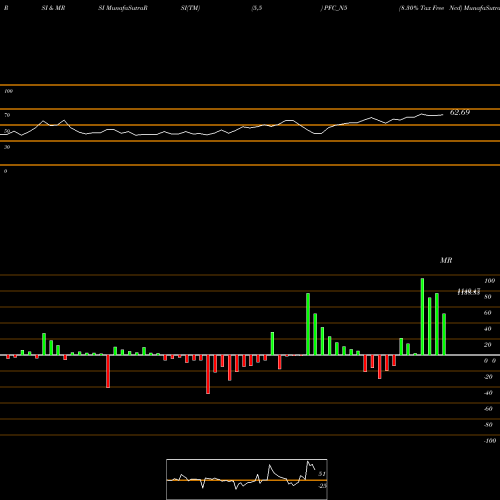
Task: Select the MR heading above the bar chart
Action: pyautogui.click(x=446, y=260)
